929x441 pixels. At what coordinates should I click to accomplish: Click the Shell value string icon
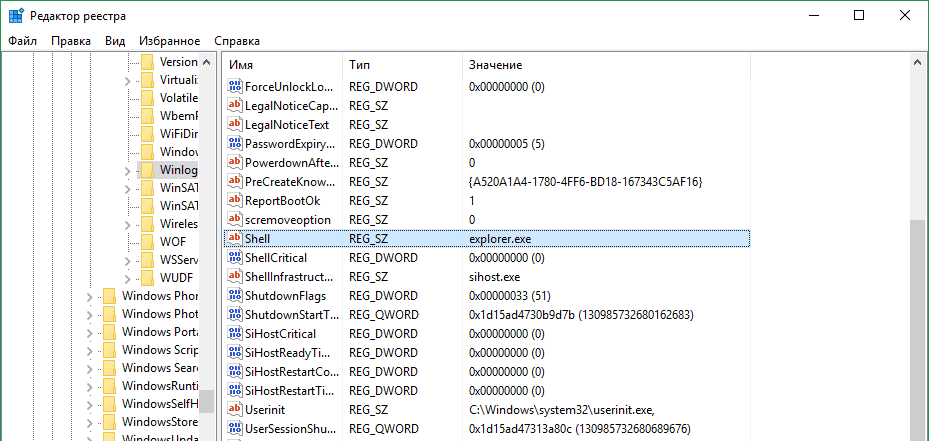[235, 239]
